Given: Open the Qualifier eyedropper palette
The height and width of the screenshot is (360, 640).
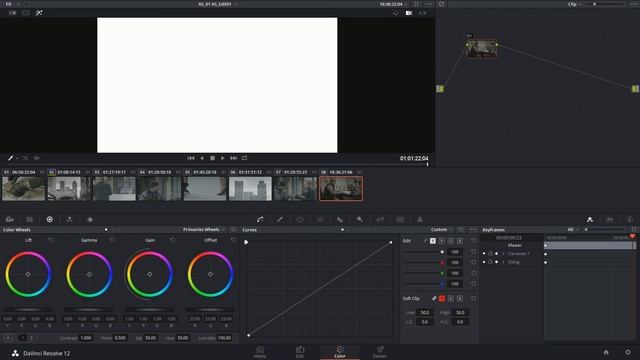Looking at the screenshot, I should click(280, 220).
